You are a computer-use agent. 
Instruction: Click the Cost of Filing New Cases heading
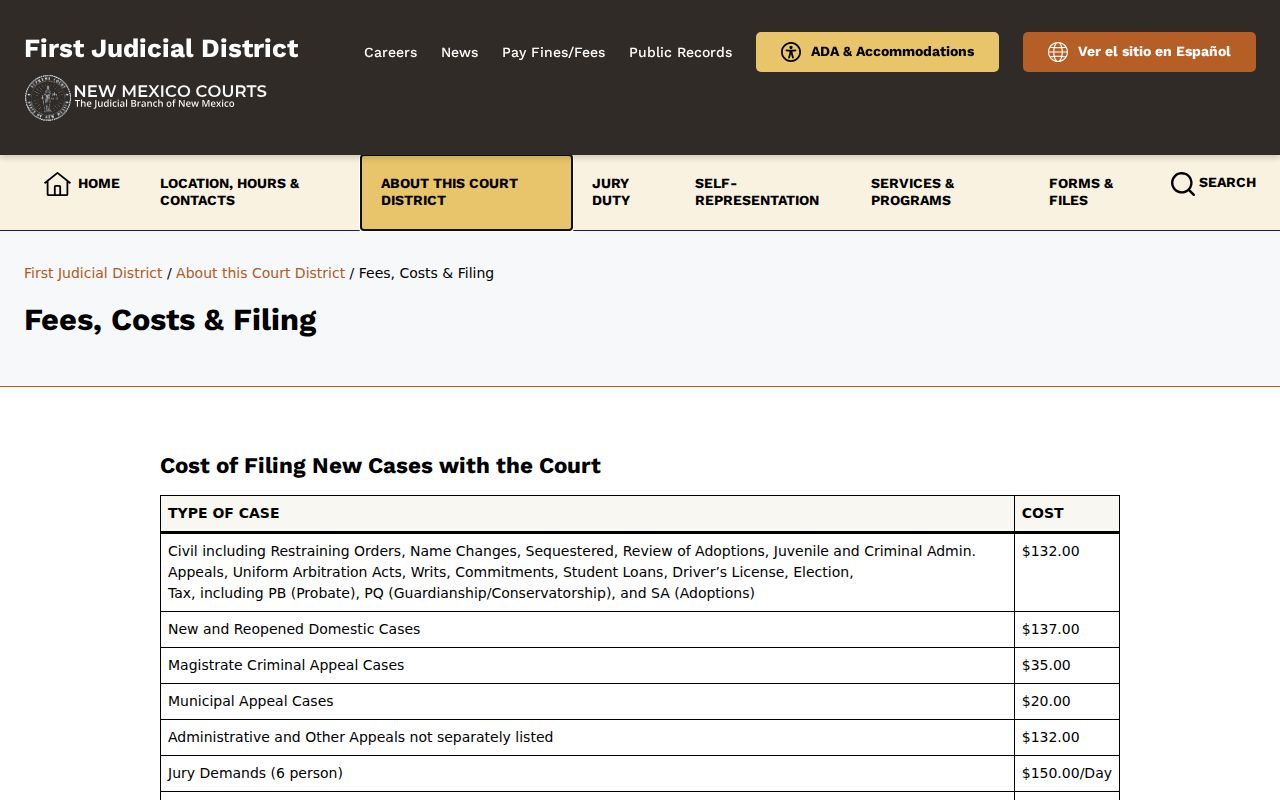tap(380, 466)
